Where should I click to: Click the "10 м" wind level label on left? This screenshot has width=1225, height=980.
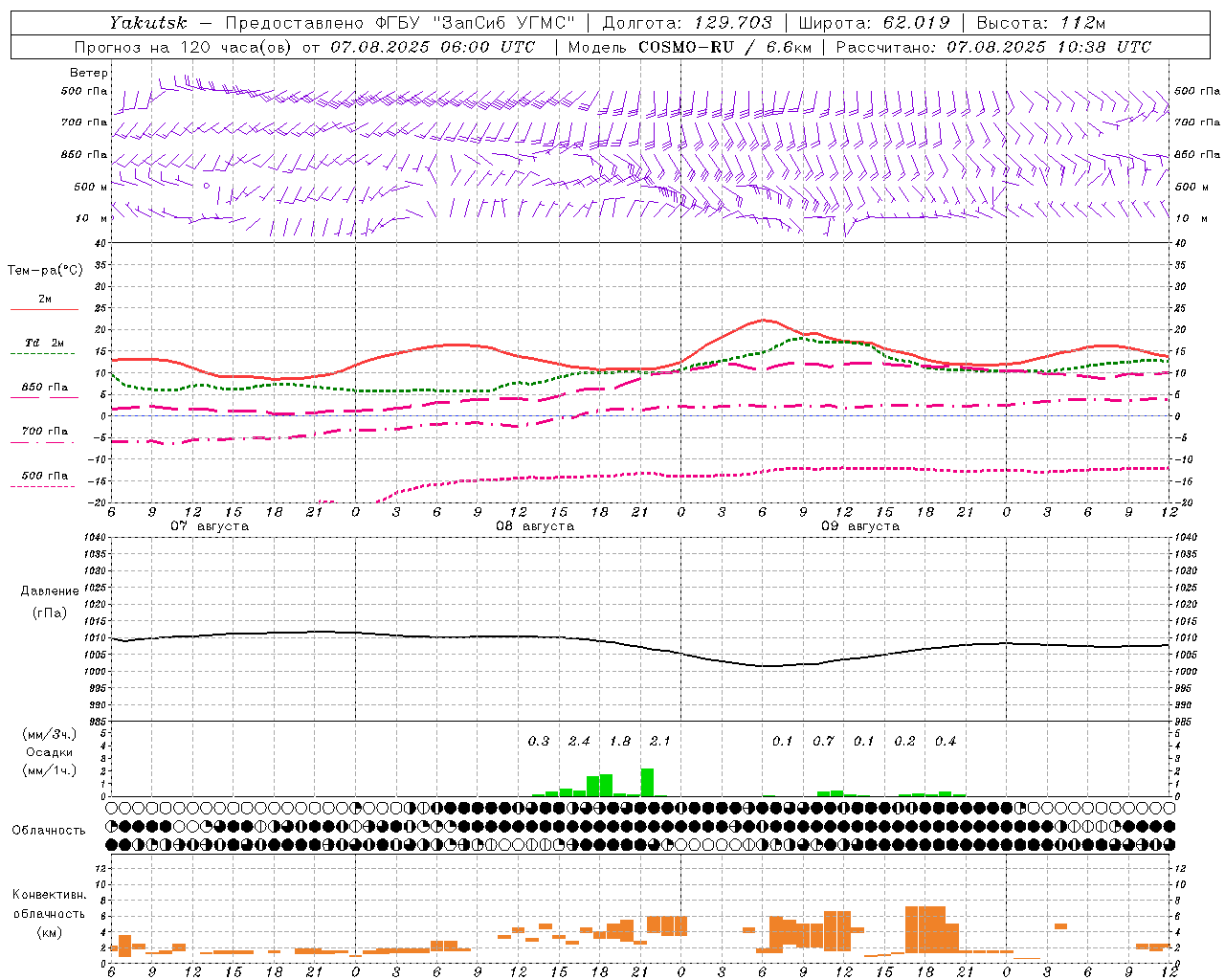tap(91, 218)
